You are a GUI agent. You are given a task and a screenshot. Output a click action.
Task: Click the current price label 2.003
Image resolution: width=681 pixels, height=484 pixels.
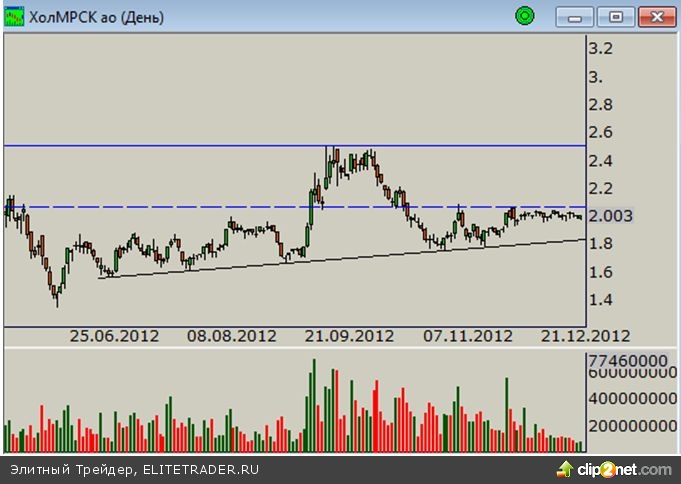tap(610, 216)
